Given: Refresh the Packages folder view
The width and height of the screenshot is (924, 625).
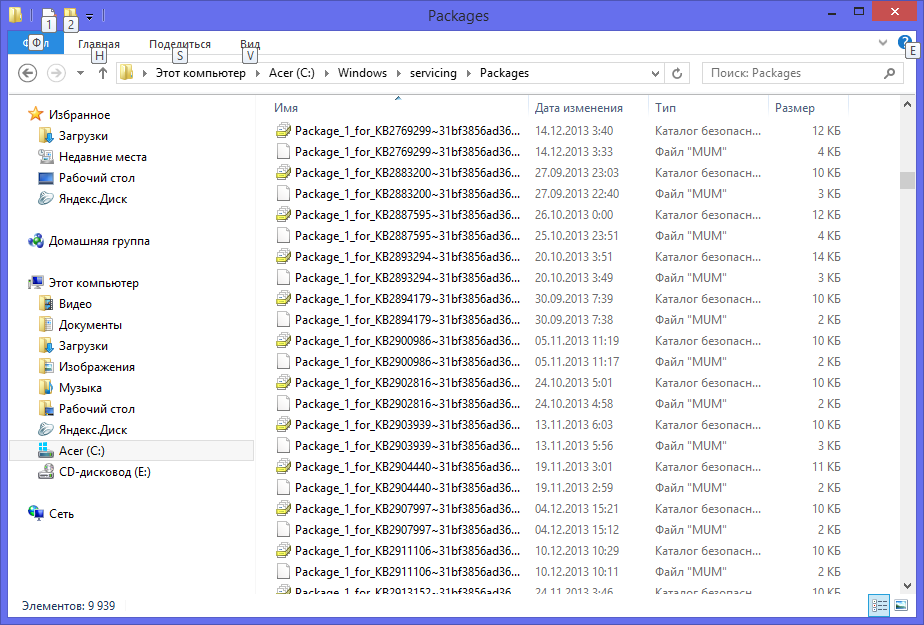Looking at the screenshot, I should (677, 73).
